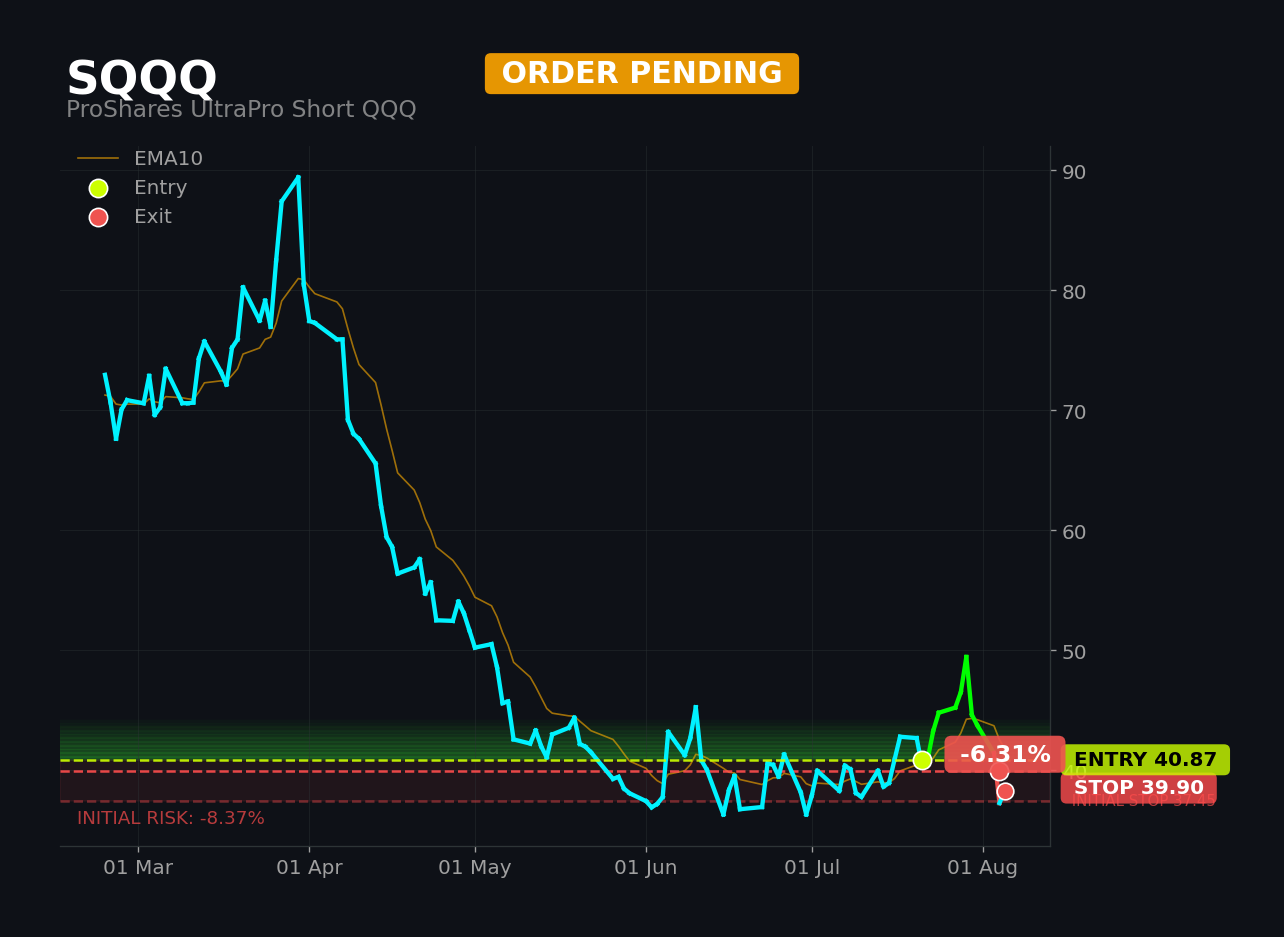Click the EMA10 line sample in the legend
Viewport: 1284px width, 937px height.
pyautogui.click(x=98, y=159)
